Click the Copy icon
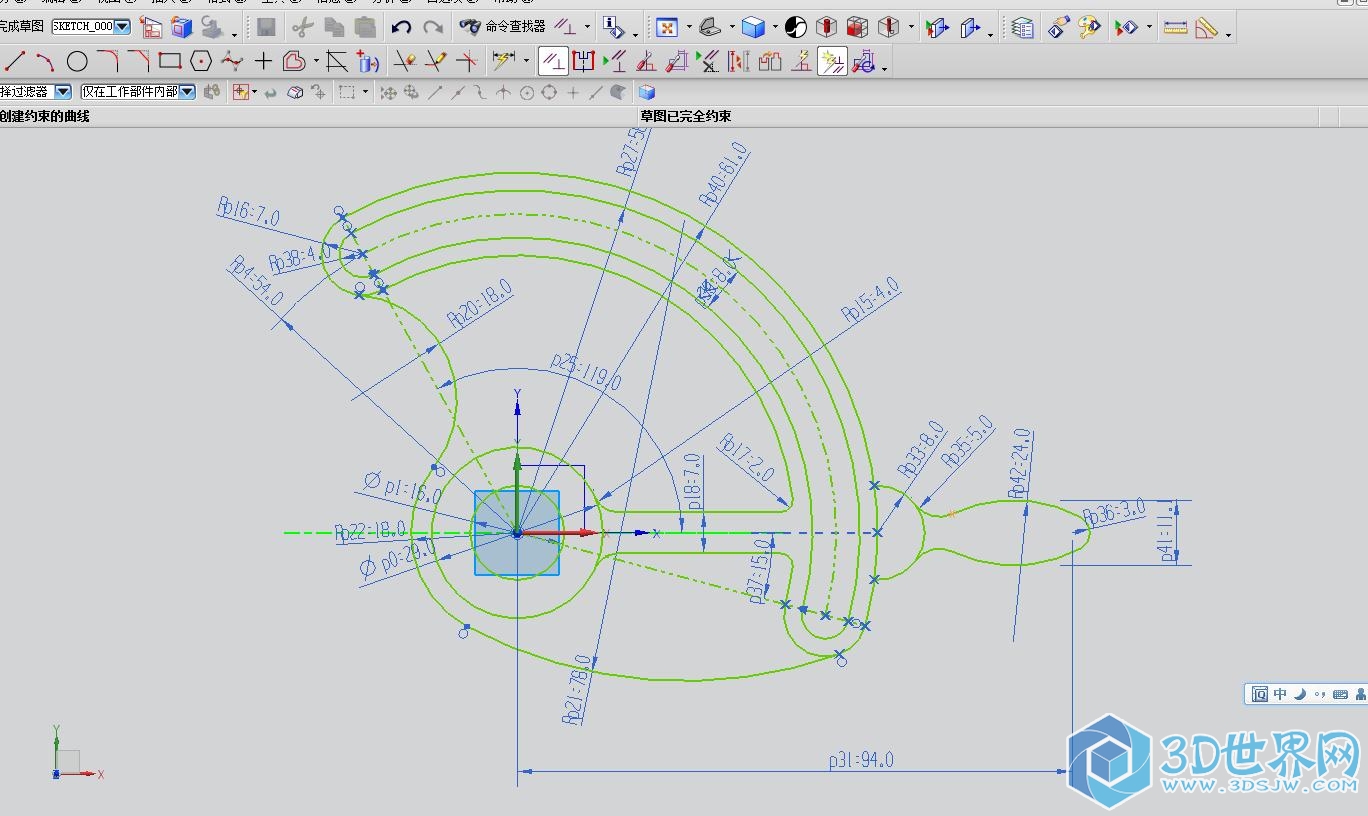Viewport: 1368px width, 816px height. [334, 28]
